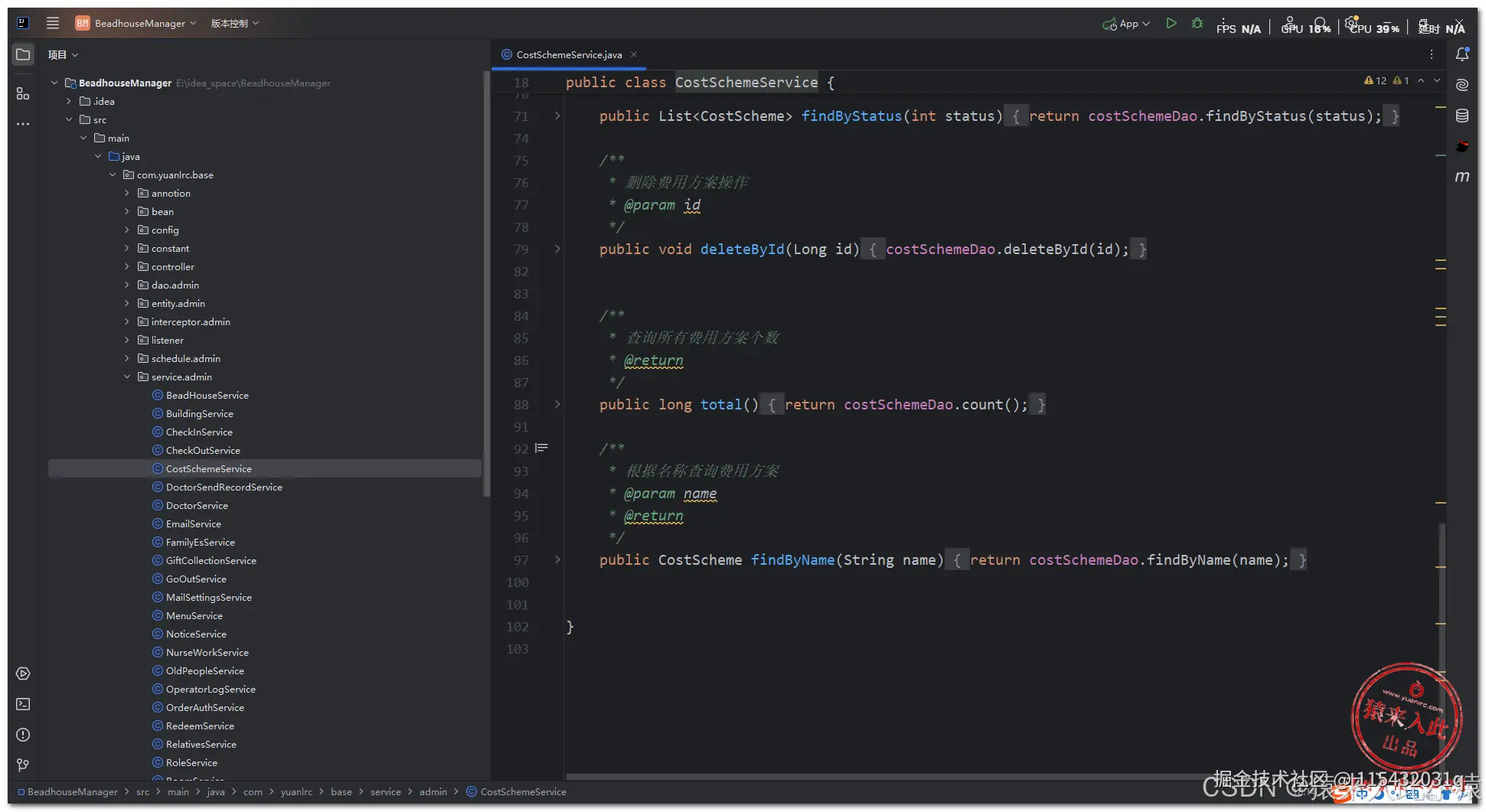The width and height of the screenshot is (1486, 812).
Task: Open the Database tool window
Action: point(1462,116)
